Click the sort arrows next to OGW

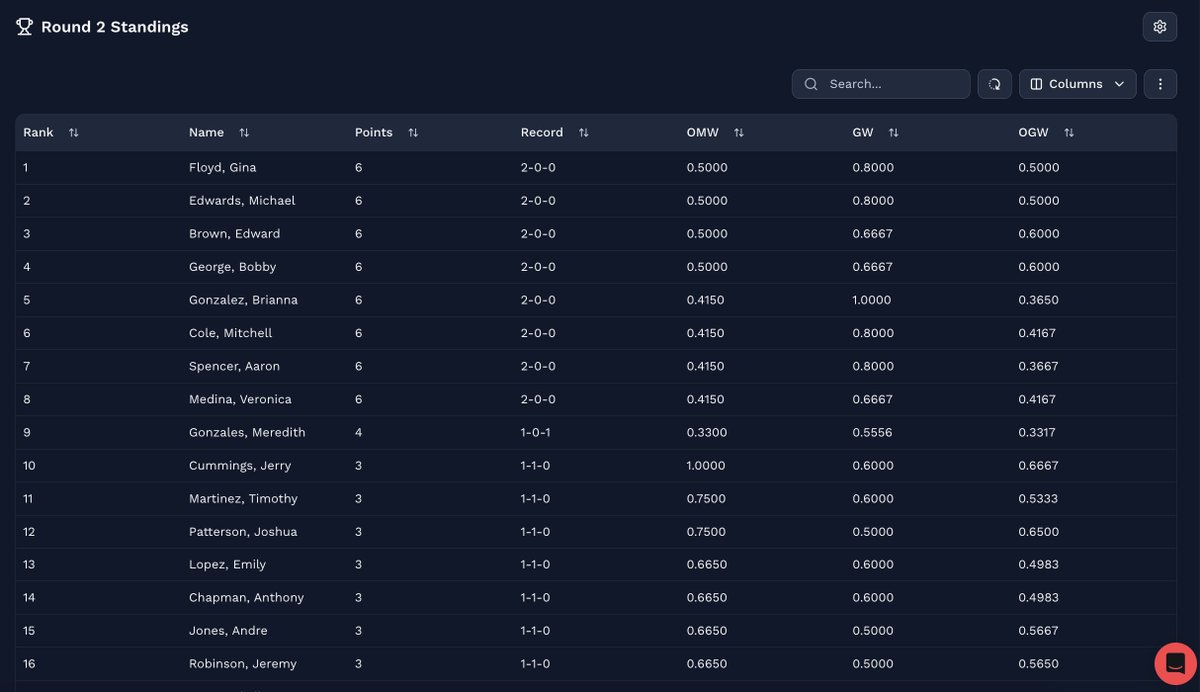[x=1069, y=133]
